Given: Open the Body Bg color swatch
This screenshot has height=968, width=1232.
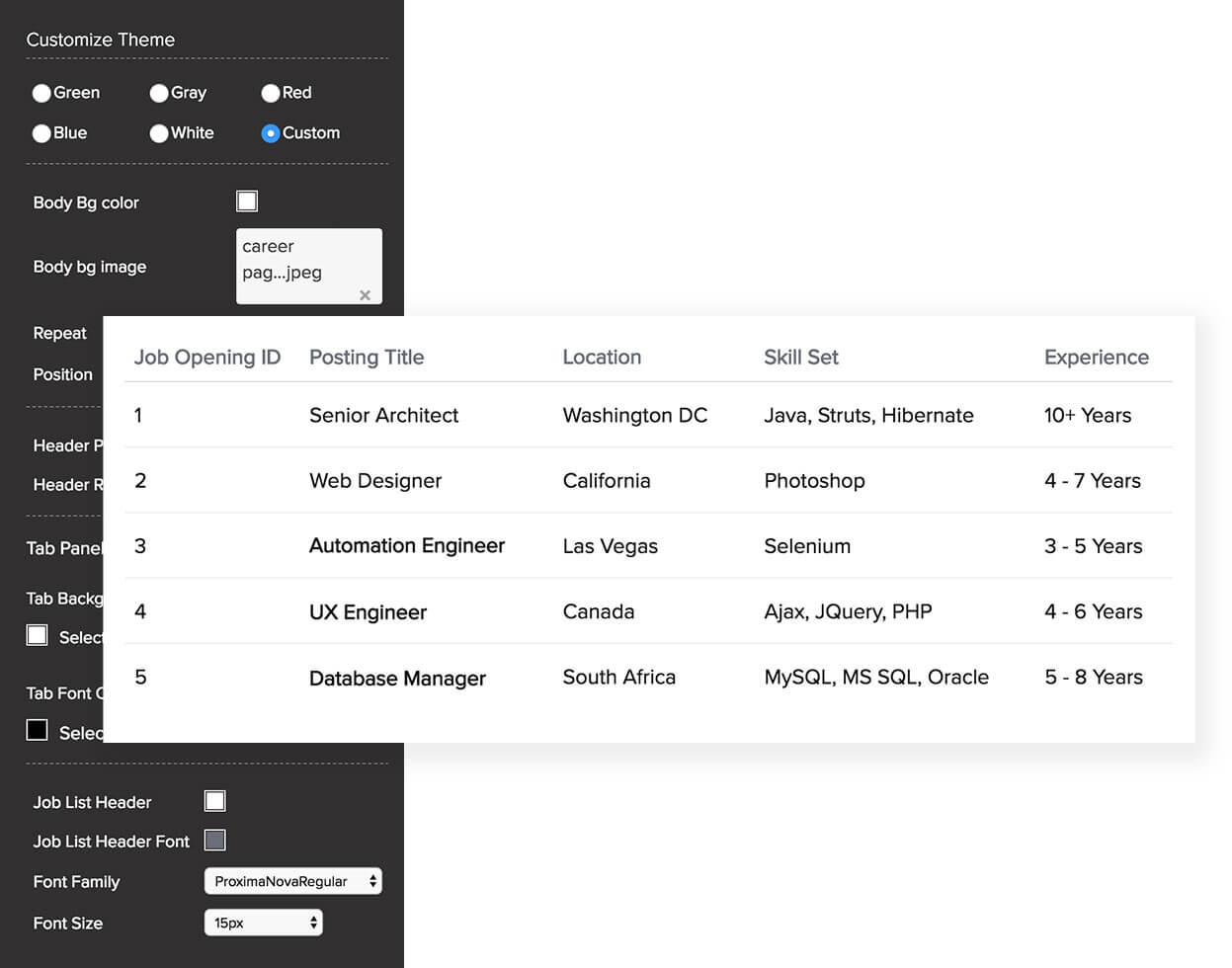Looking at the screenshot, I should click(x=247, y=202).
